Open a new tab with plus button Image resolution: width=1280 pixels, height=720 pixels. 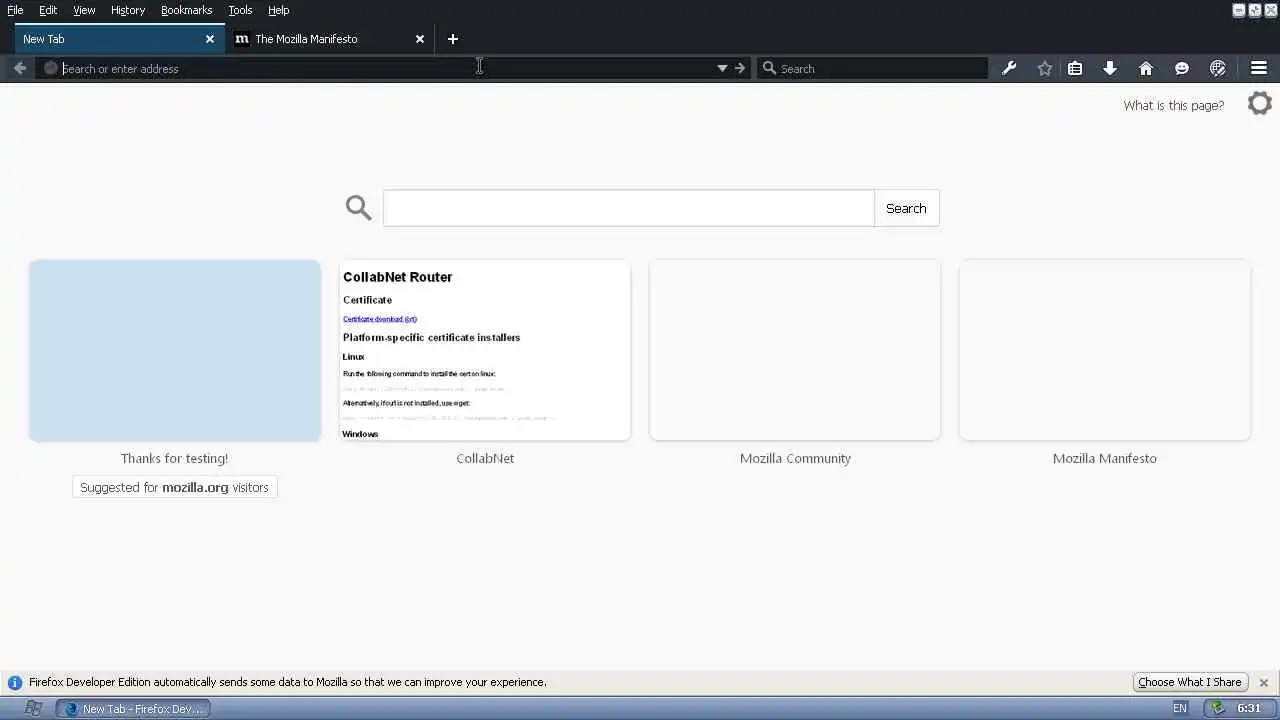coord(453,39)
